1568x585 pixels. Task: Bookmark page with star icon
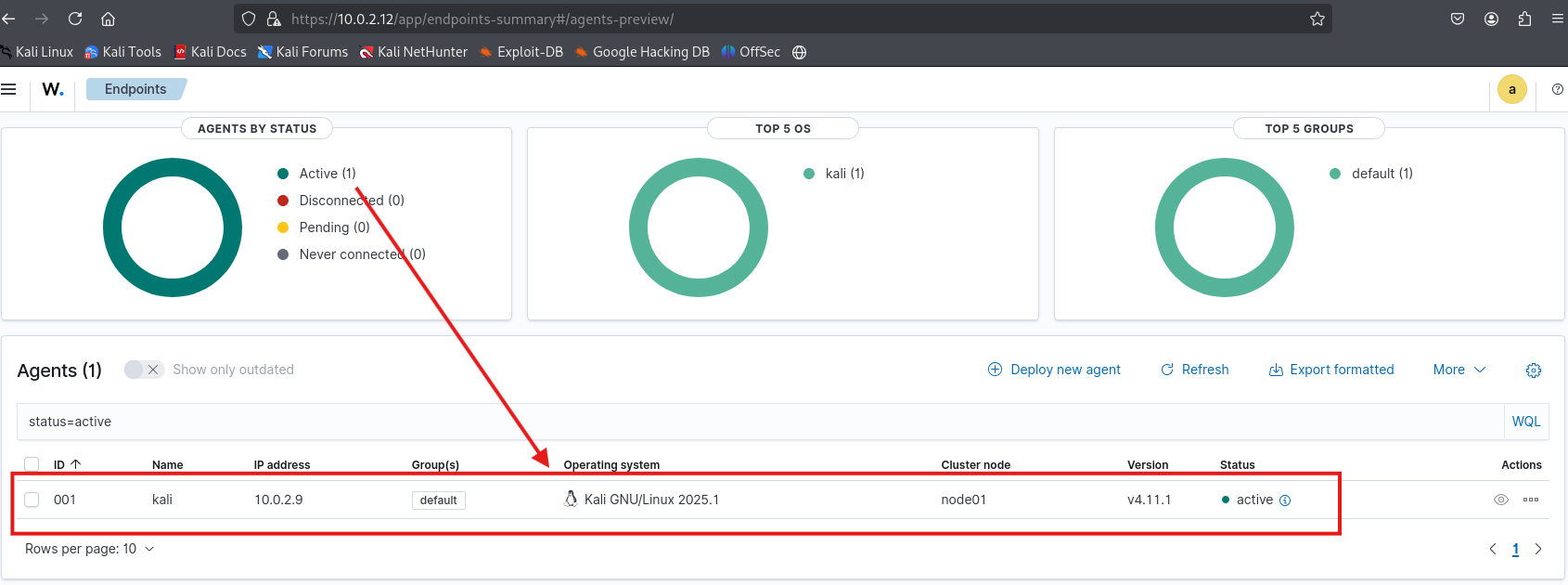point(1317,19)
